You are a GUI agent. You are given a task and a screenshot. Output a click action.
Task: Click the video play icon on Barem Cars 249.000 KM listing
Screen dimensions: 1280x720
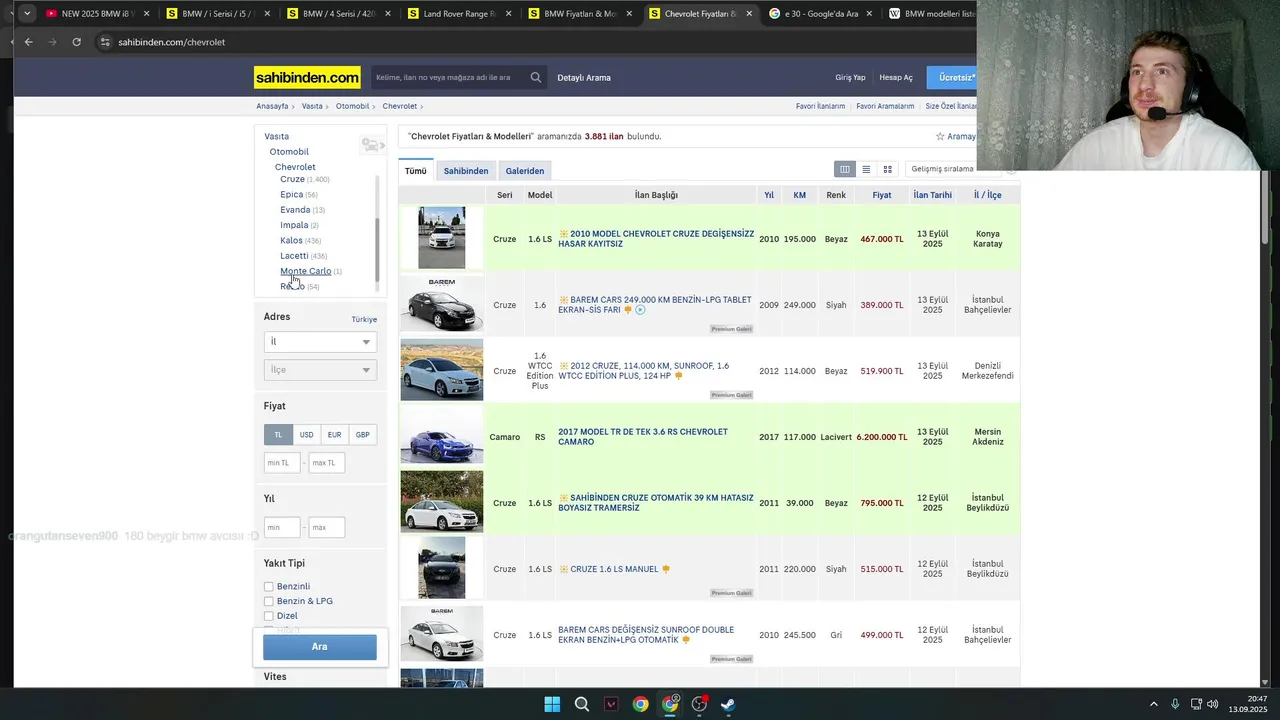pos(640,310)
